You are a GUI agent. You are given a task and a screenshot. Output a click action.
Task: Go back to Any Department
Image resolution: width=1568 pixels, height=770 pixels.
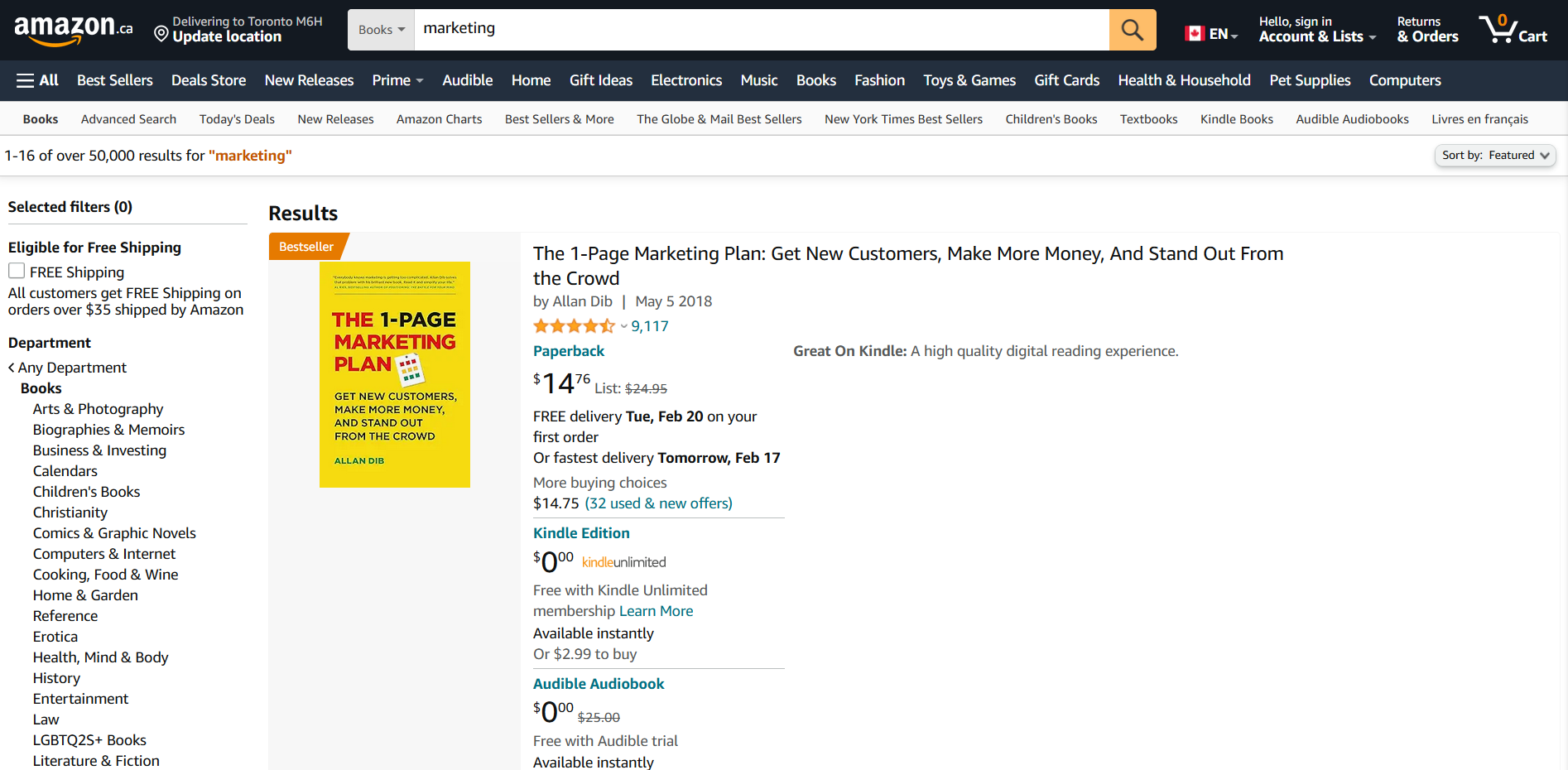[67, 368]
